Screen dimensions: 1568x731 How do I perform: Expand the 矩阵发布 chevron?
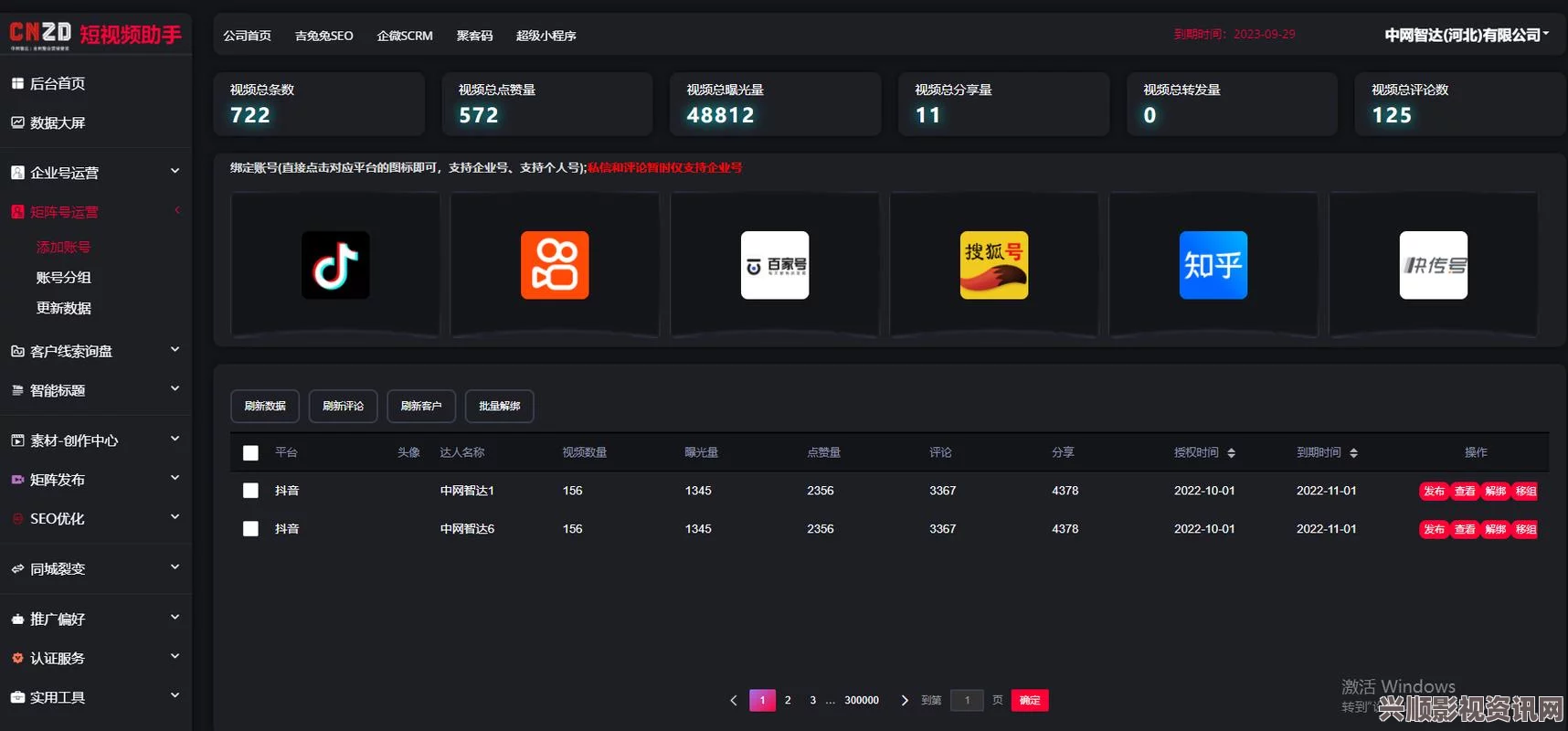175,478
